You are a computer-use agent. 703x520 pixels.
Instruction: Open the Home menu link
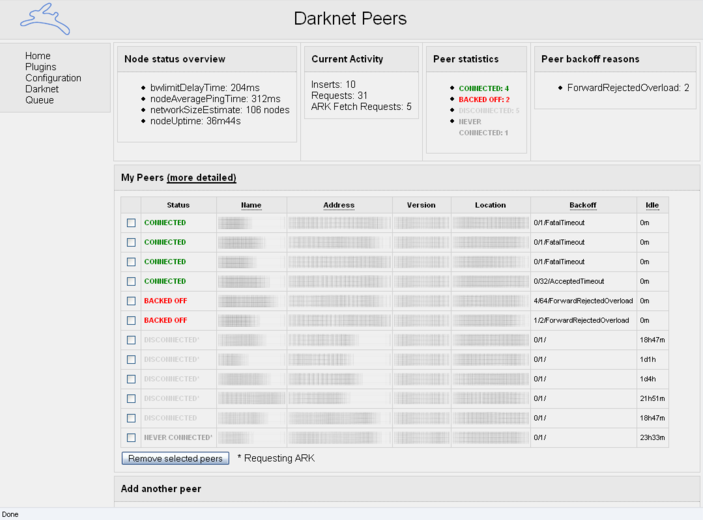click(x=38, y=56)
